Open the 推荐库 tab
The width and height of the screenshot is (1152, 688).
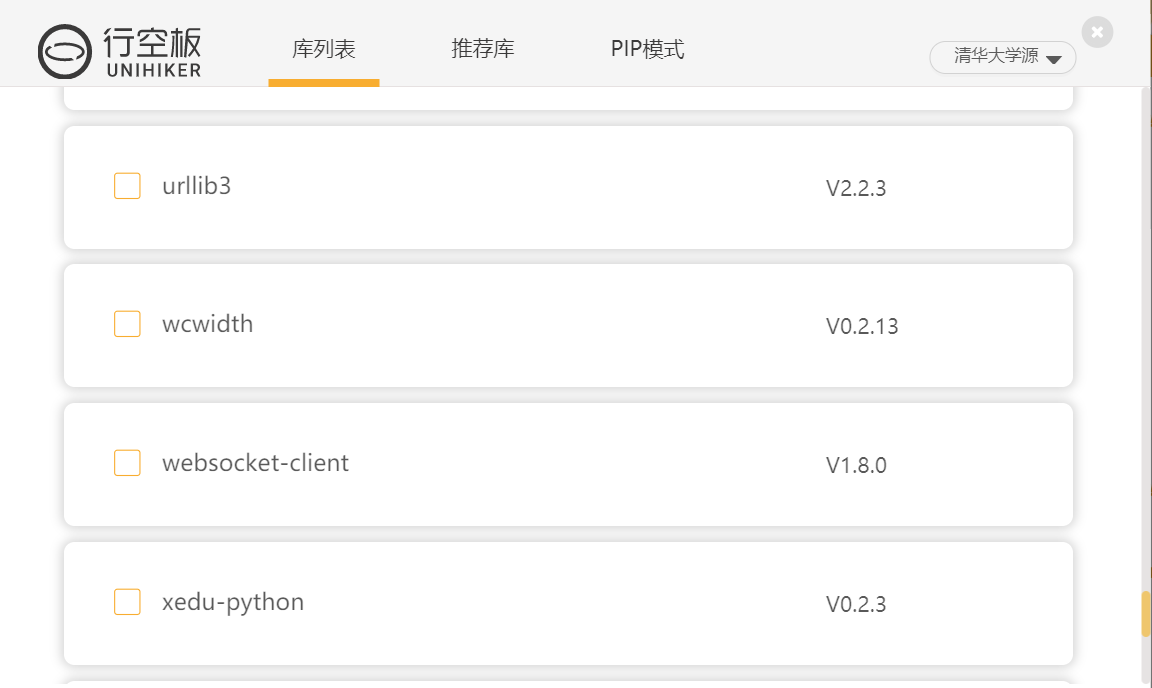point(483,49)
